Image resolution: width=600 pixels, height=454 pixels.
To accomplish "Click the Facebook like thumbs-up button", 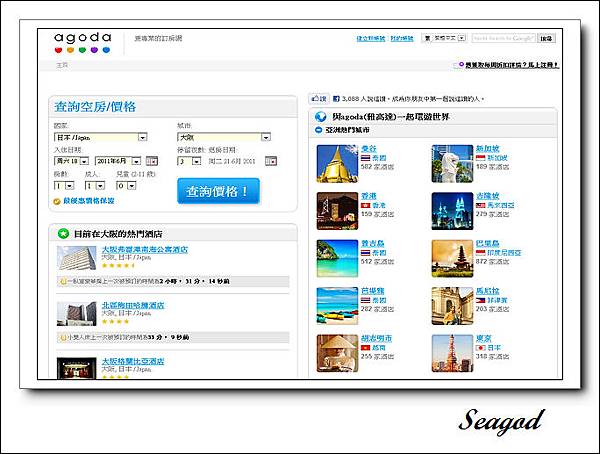I will point(318,99).
